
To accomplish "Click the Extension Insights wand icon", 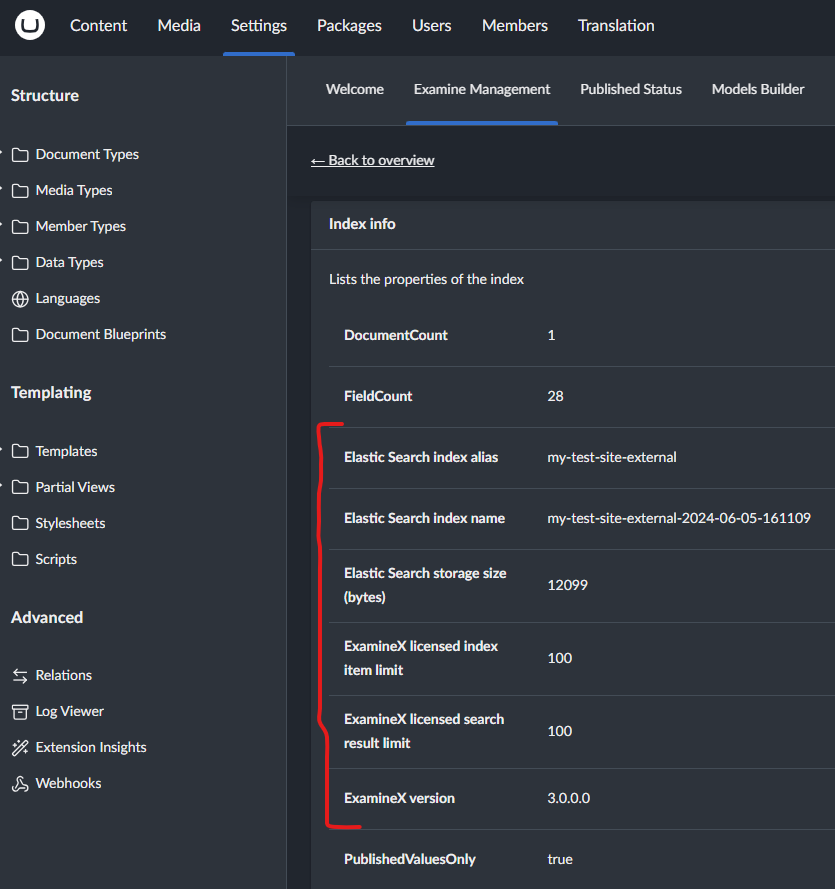I will pos(20,748).
